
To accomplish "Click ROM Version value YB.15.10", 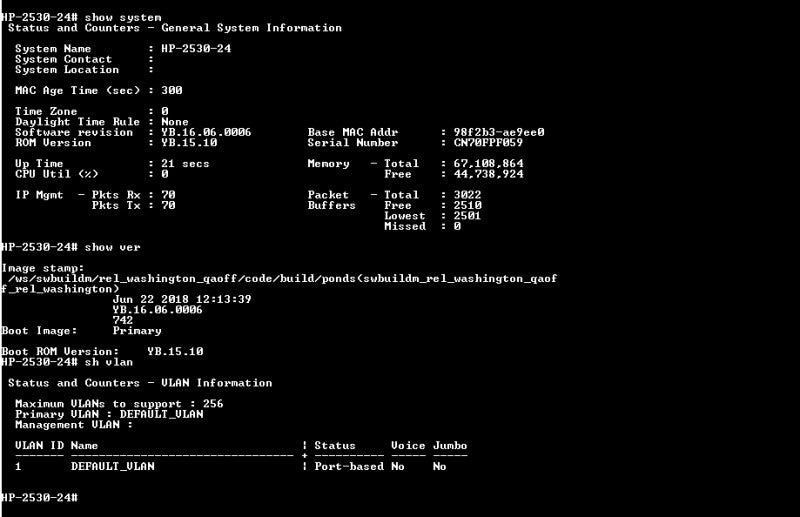I will coord(189,142).
